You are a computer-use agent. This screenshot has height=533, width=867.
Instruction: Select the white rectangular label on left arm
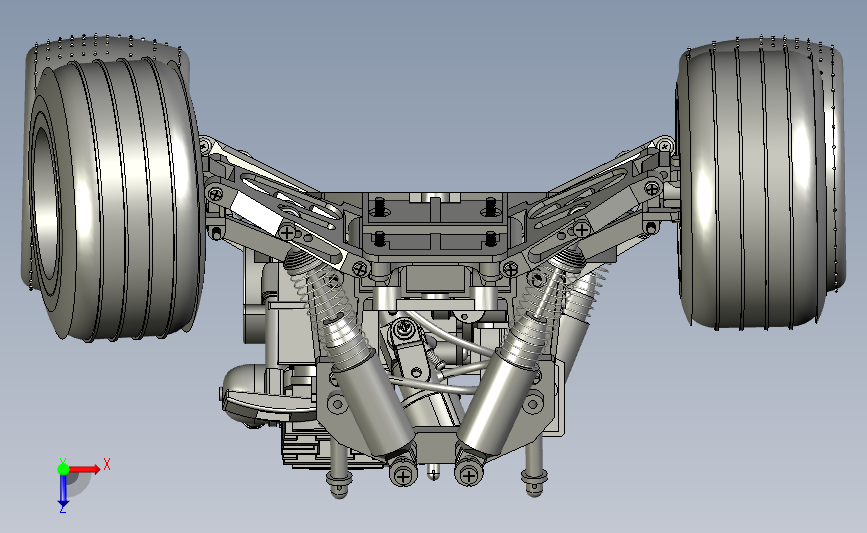pos(255,213)
